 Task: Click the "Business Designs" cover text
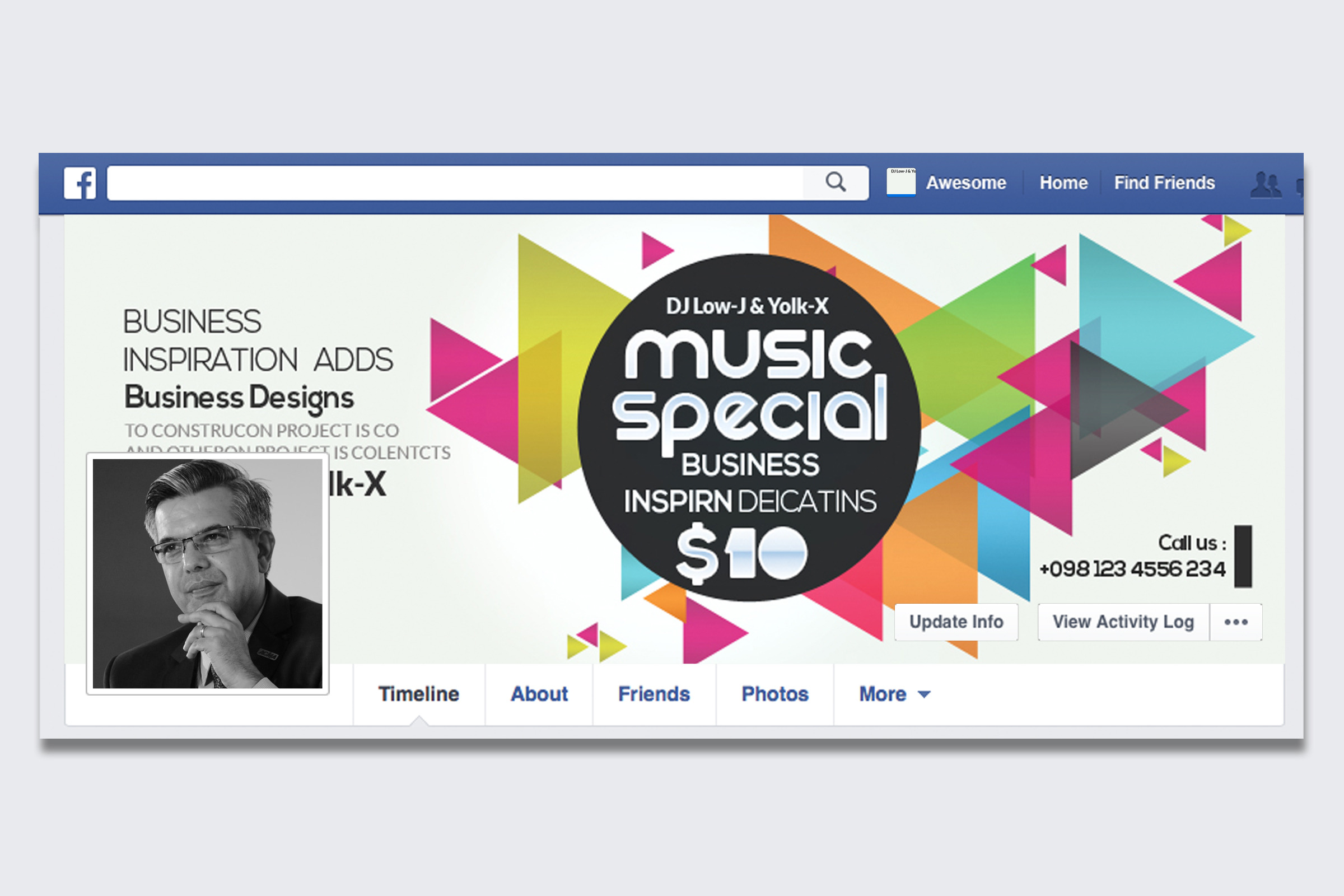pos(239,398)
